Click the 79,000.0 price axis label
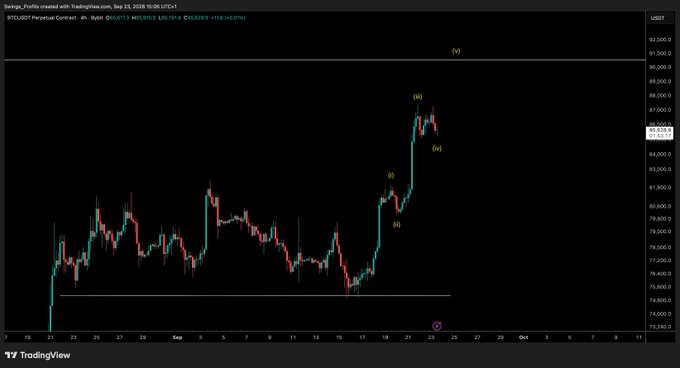680x368 pixels. point(660,231)
